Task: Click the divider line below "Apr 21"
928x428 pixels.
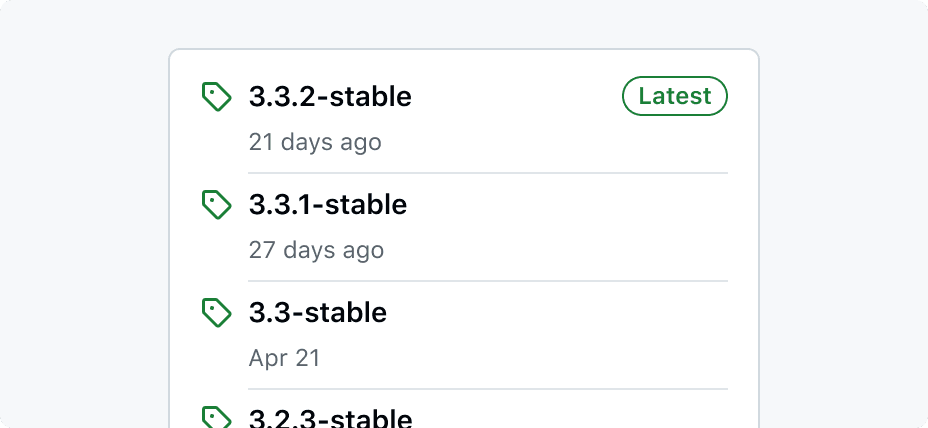Action: point(488,389)
